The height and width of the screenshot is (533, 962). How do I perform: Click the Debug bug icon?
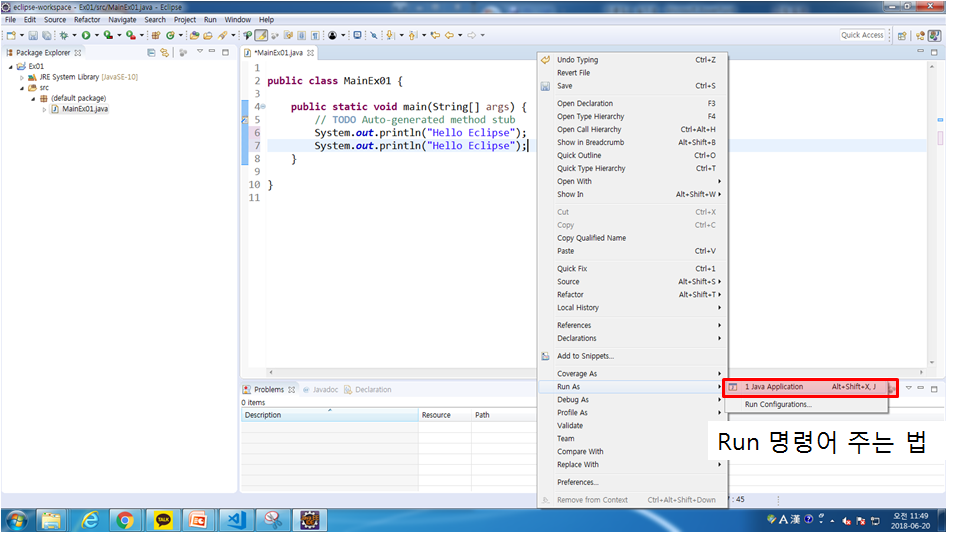[64, 36]
